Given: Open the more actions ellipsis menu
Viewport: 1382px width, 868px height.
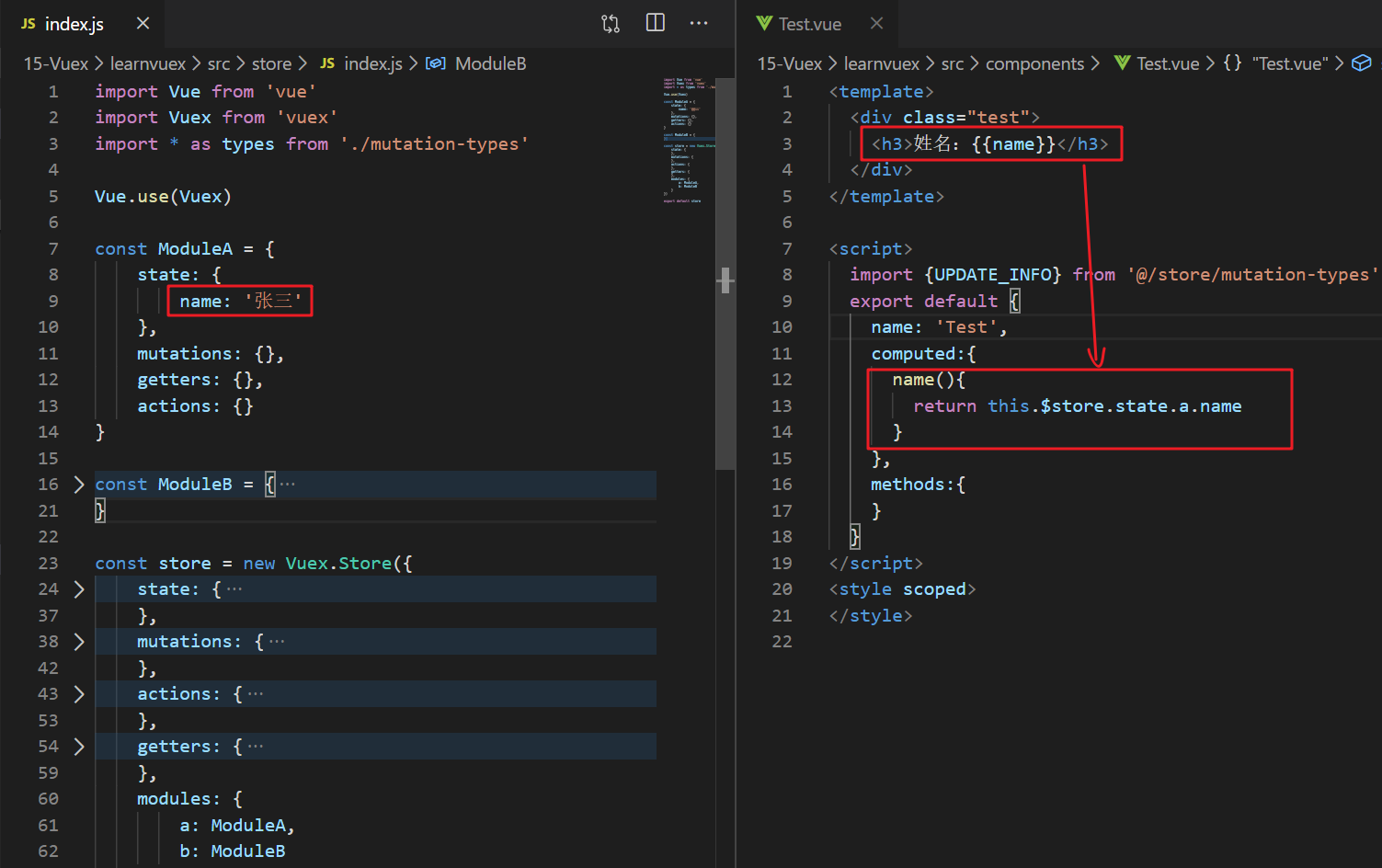Looking at the screenshot, I should point(699,23).
